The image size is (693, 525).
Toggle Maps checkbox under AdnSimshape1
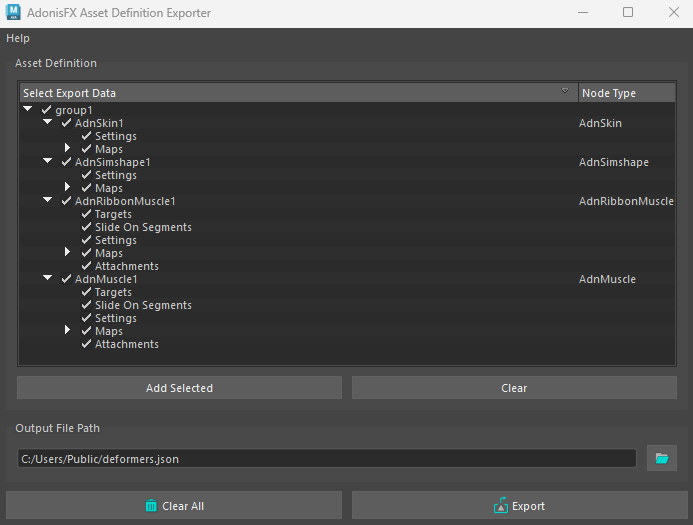pos(86,188)
